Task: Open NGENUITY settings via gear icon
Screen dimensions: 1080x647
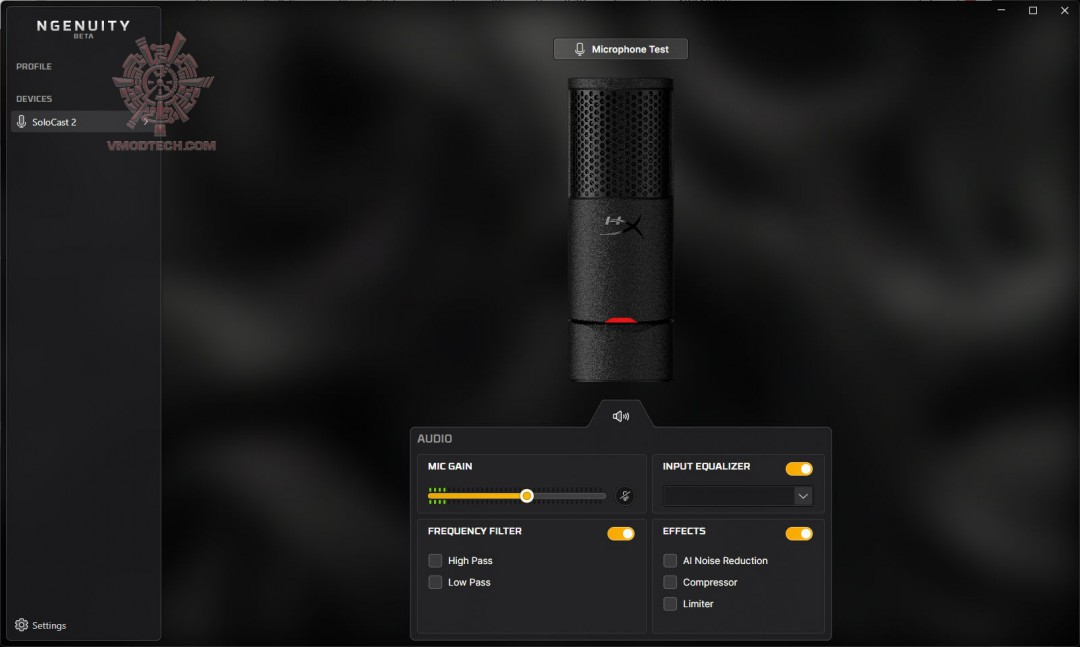Action: coord(22,624)
